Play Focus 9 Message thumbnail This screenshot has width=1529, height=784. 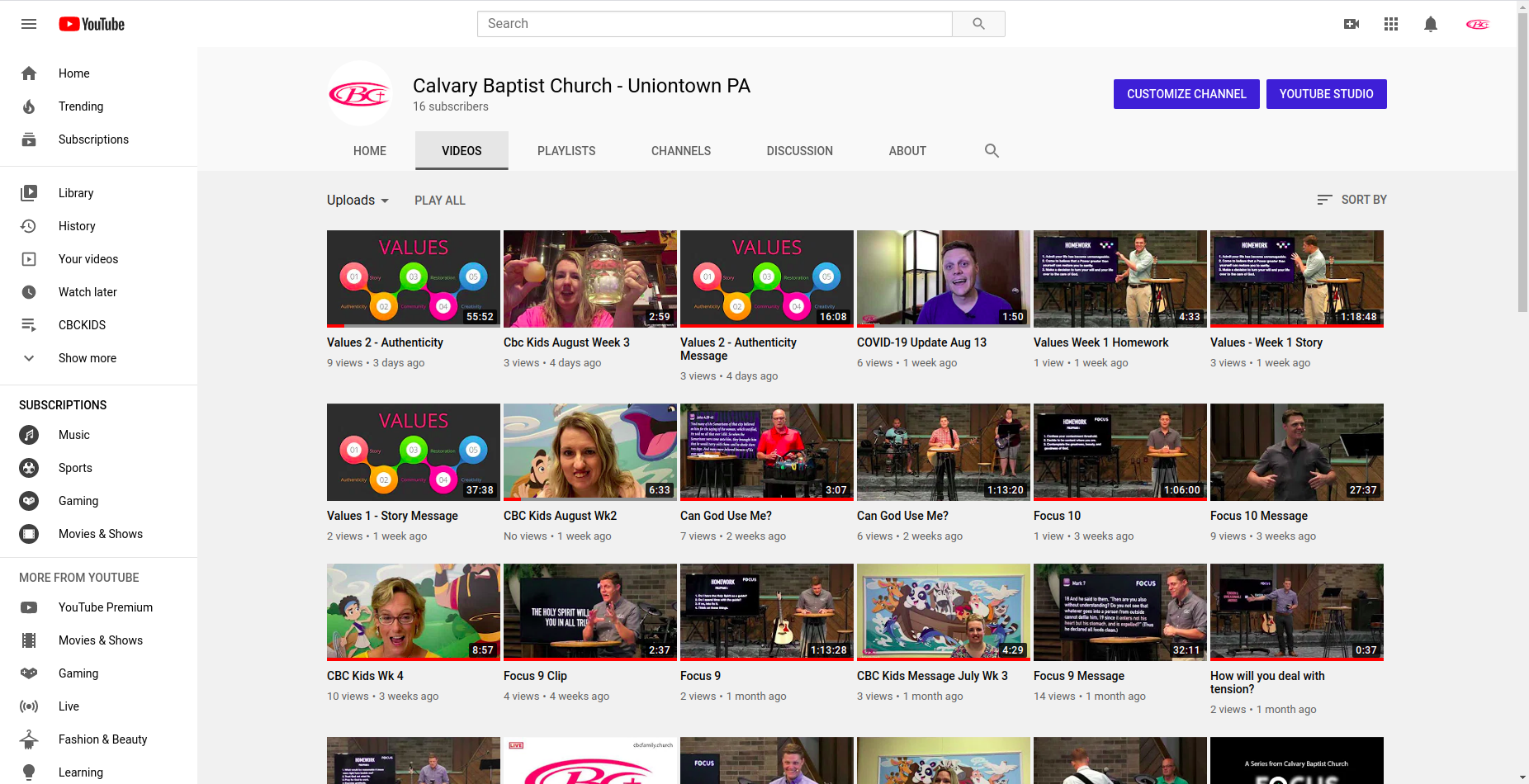(1120, 612)
